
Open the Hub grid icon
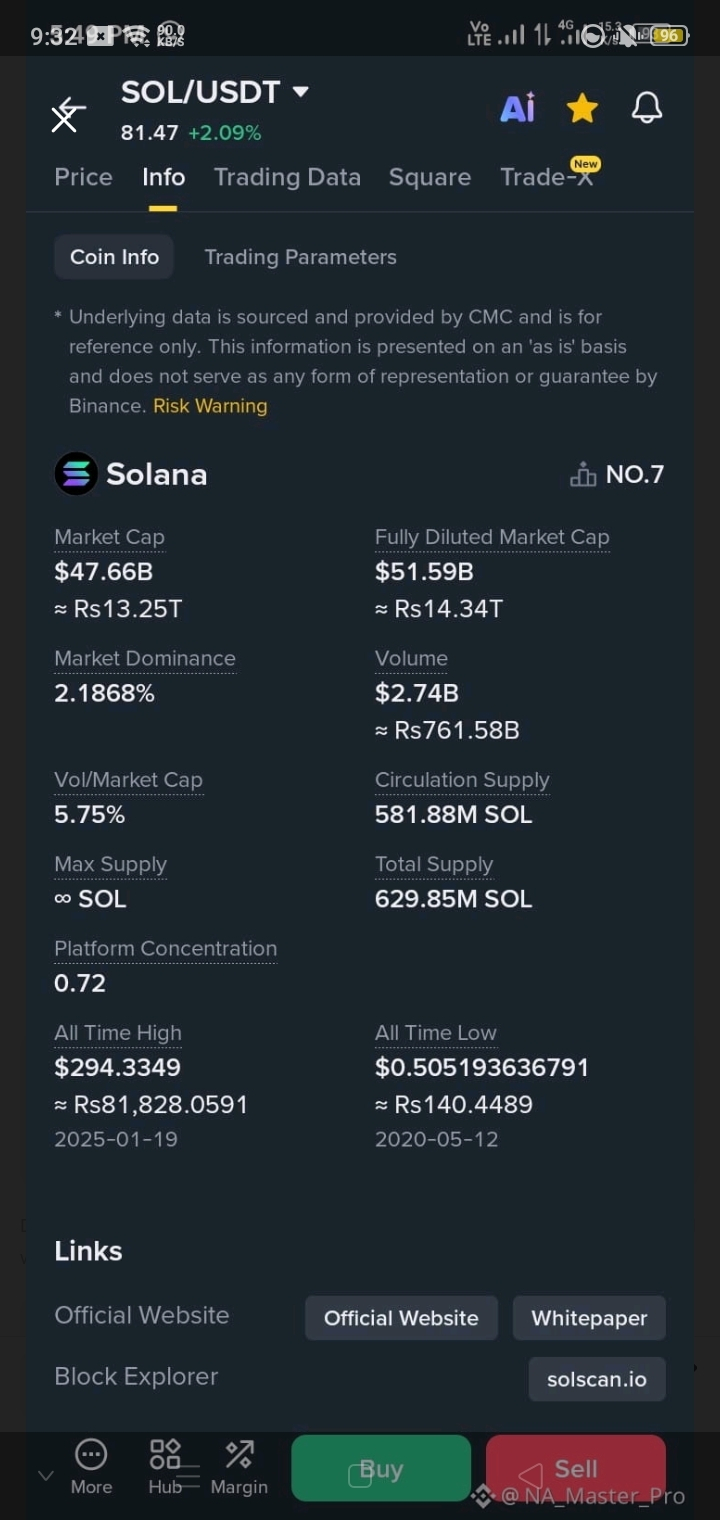(165, 1454)
